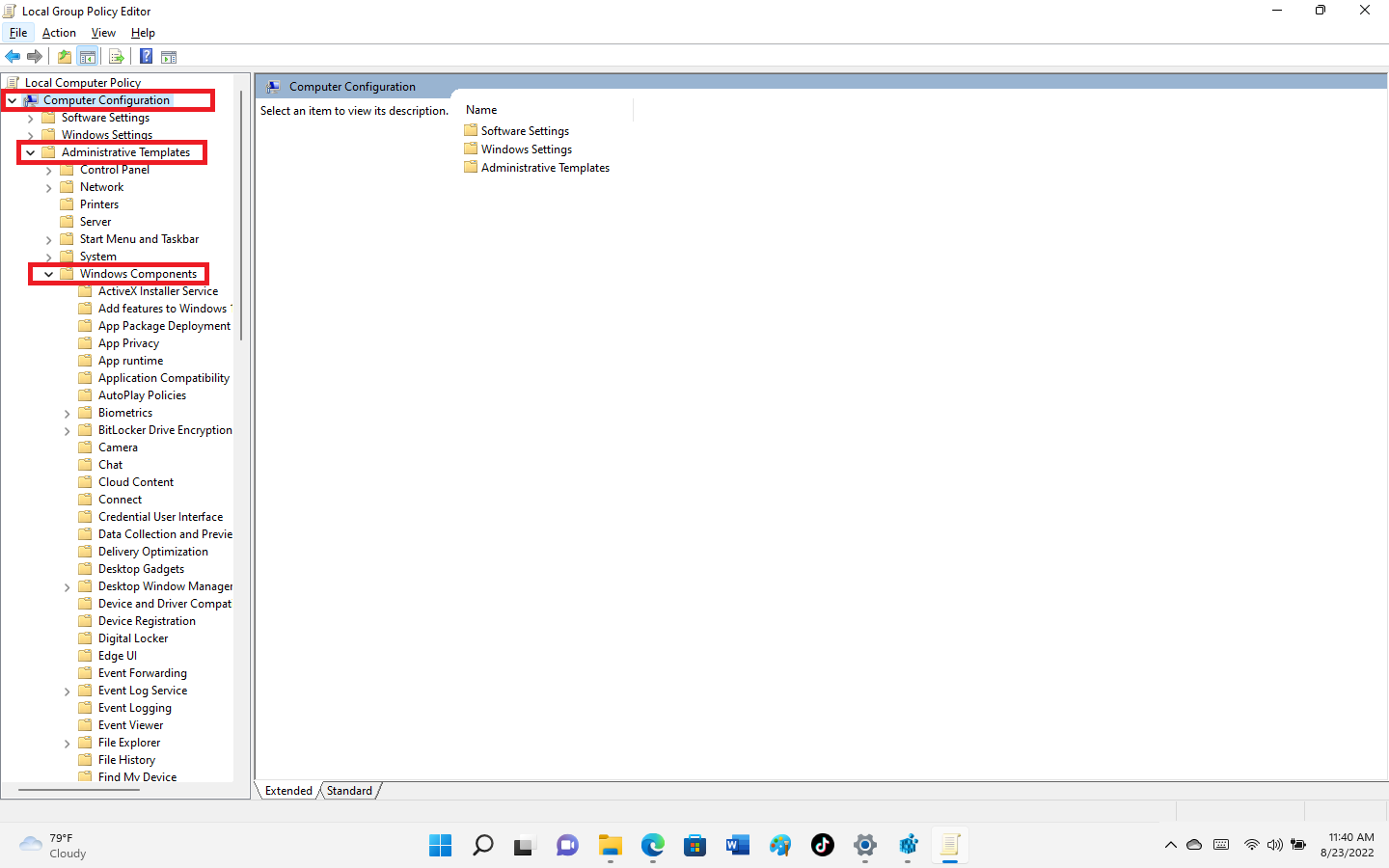Open Windows Start button on taskbar

click(x=440, y=846)
